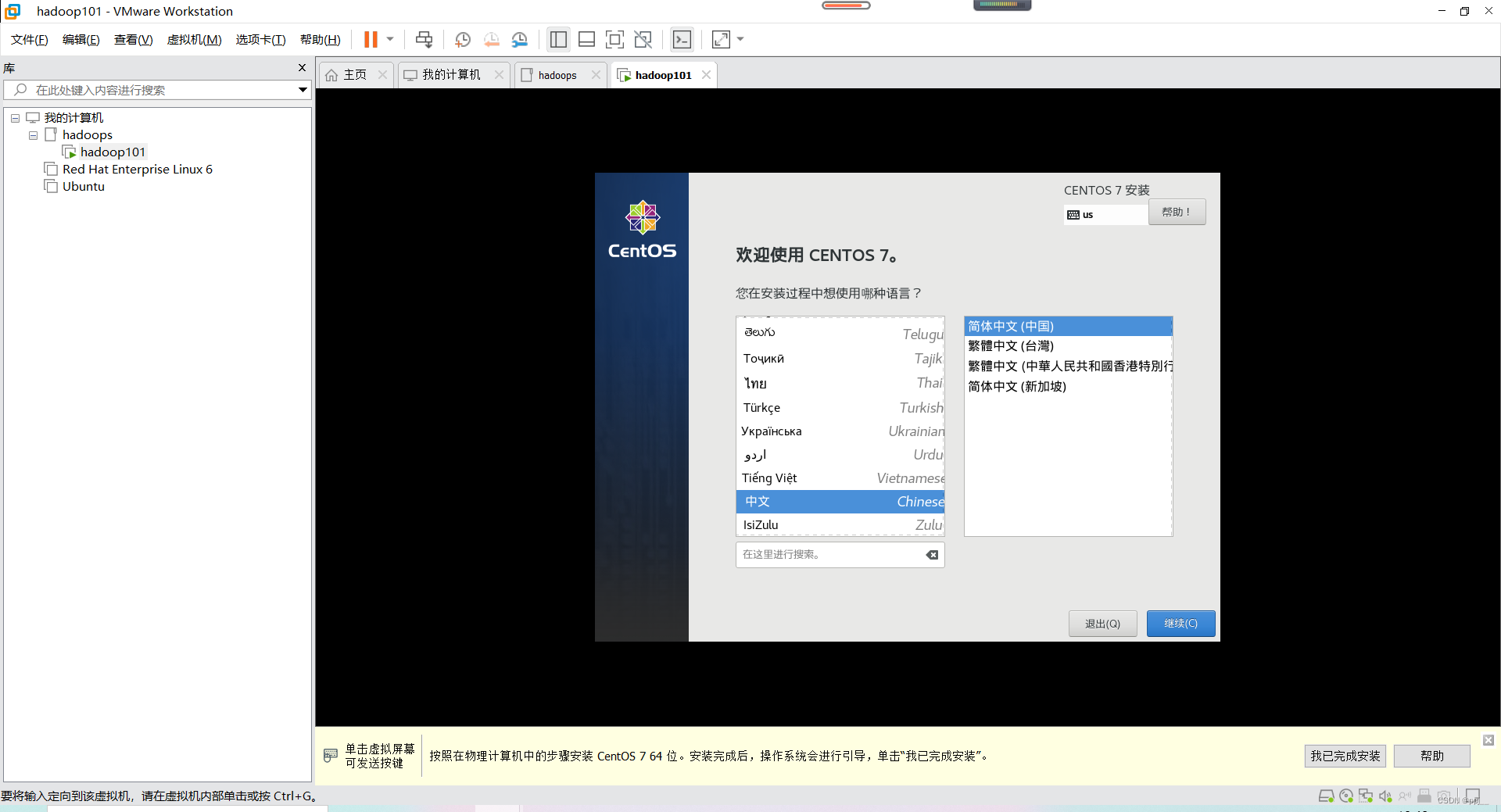Click the us keyboard layout indicator
This screenshot has height=812, width=1501.
click(1105, 214)
